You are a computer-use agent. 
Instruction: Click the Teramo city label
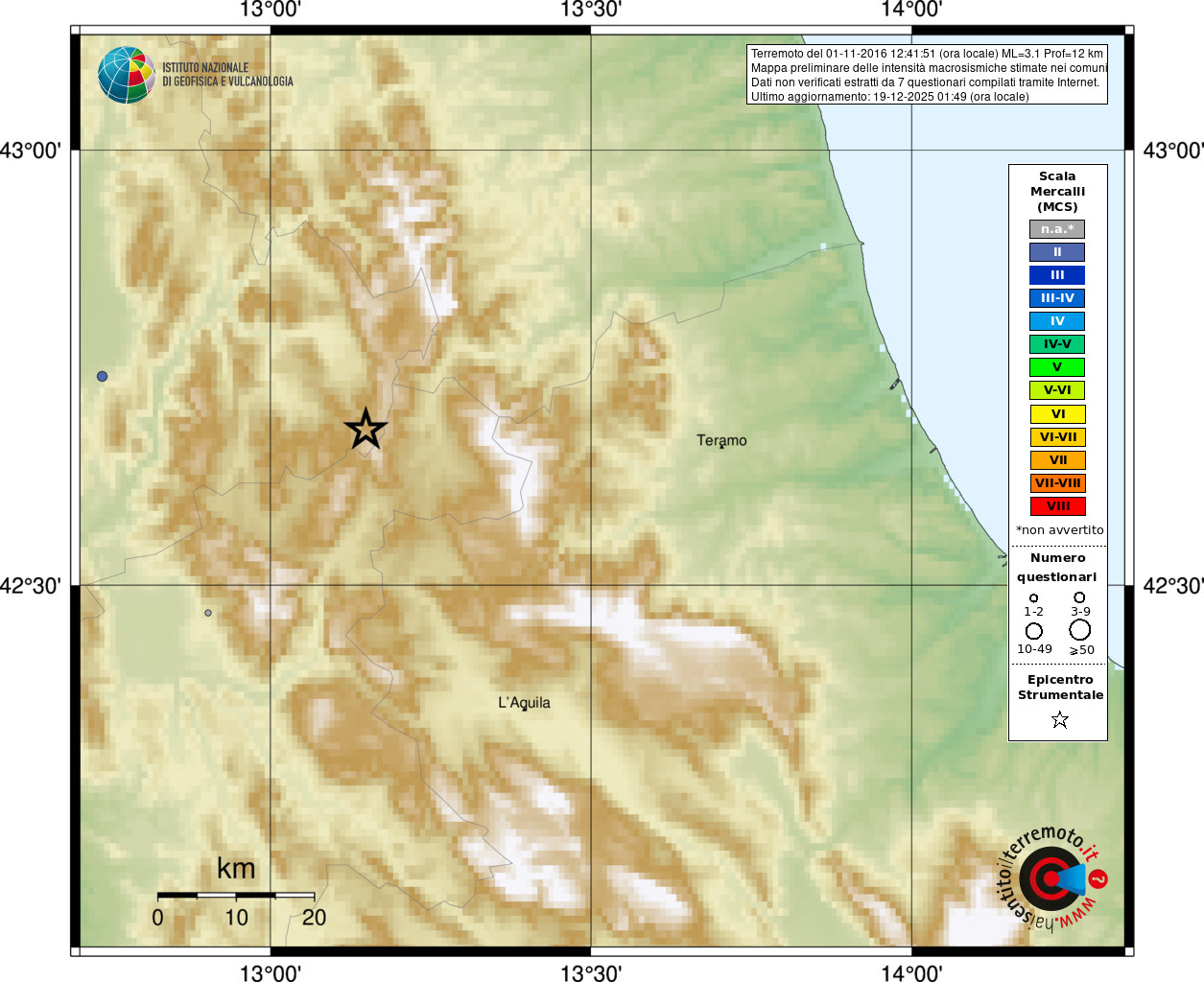721,440
